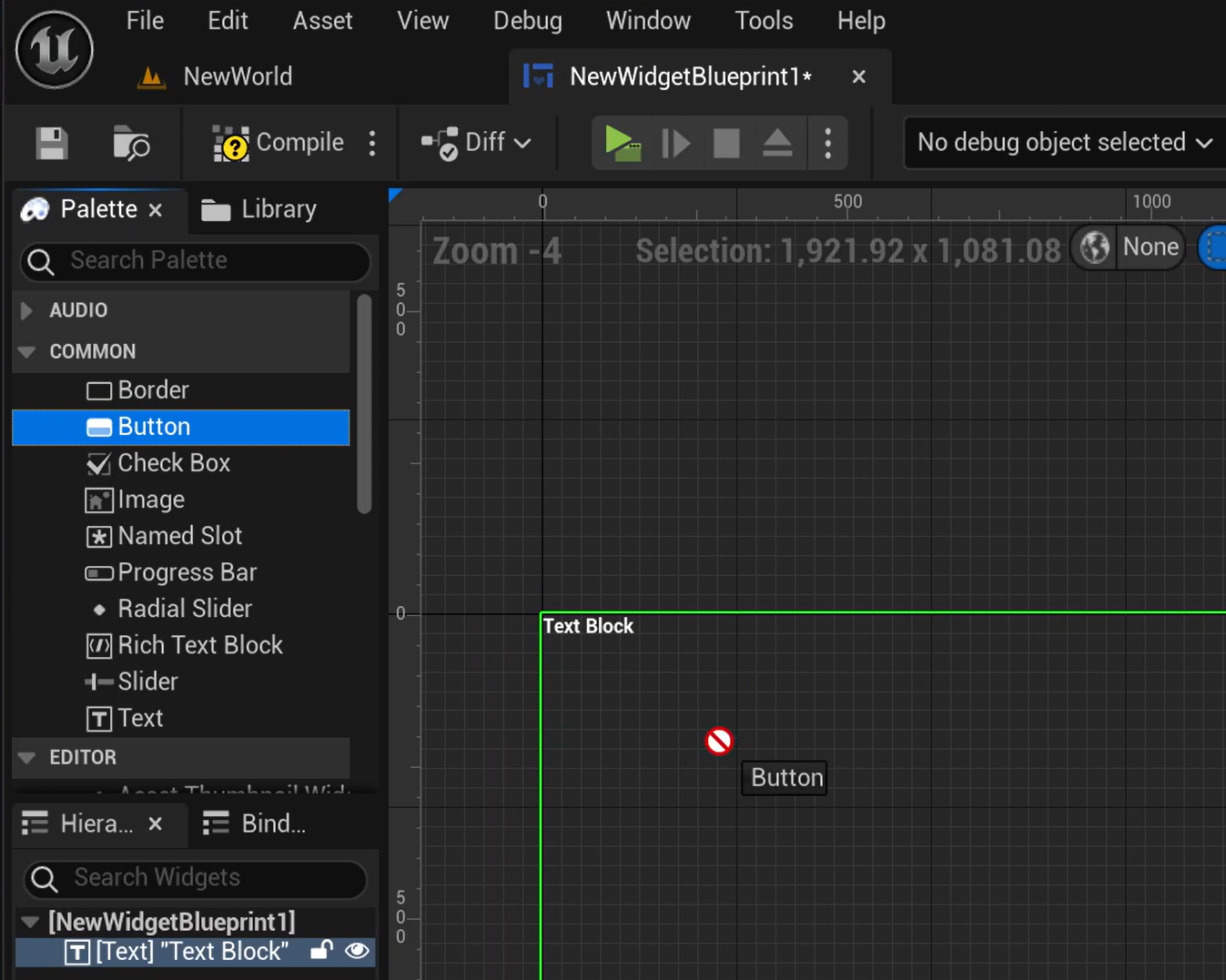Click the localization globe icon in designer

1095,248
